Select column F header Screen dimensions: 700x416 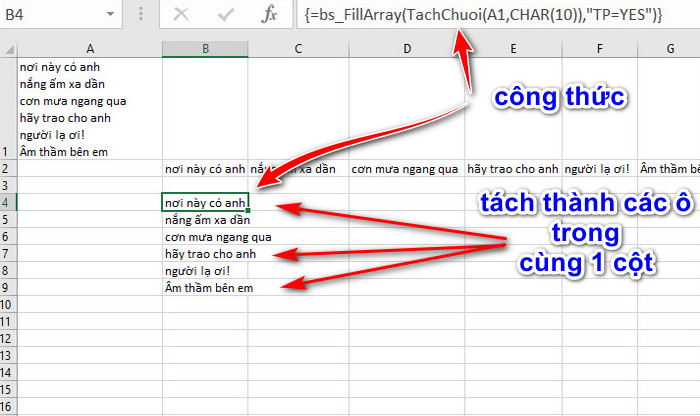pyautogui.click(x=600, y=49)
